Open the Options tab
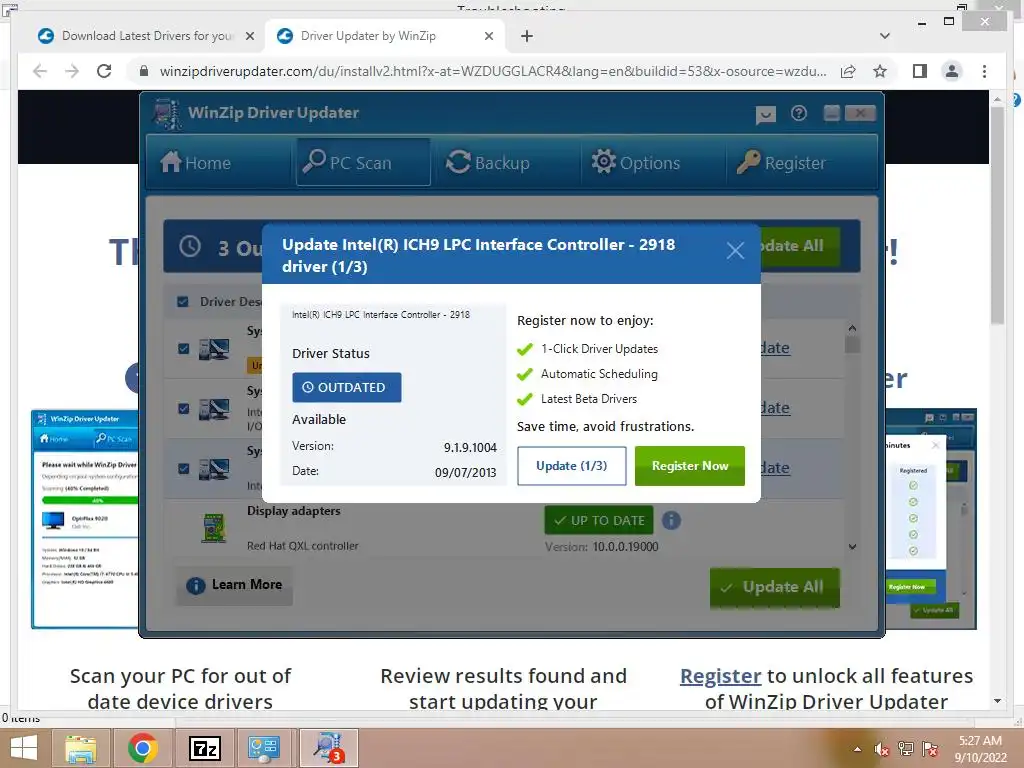The width and height of the screenshot is (1024, 768). click(x=635, y=162)
